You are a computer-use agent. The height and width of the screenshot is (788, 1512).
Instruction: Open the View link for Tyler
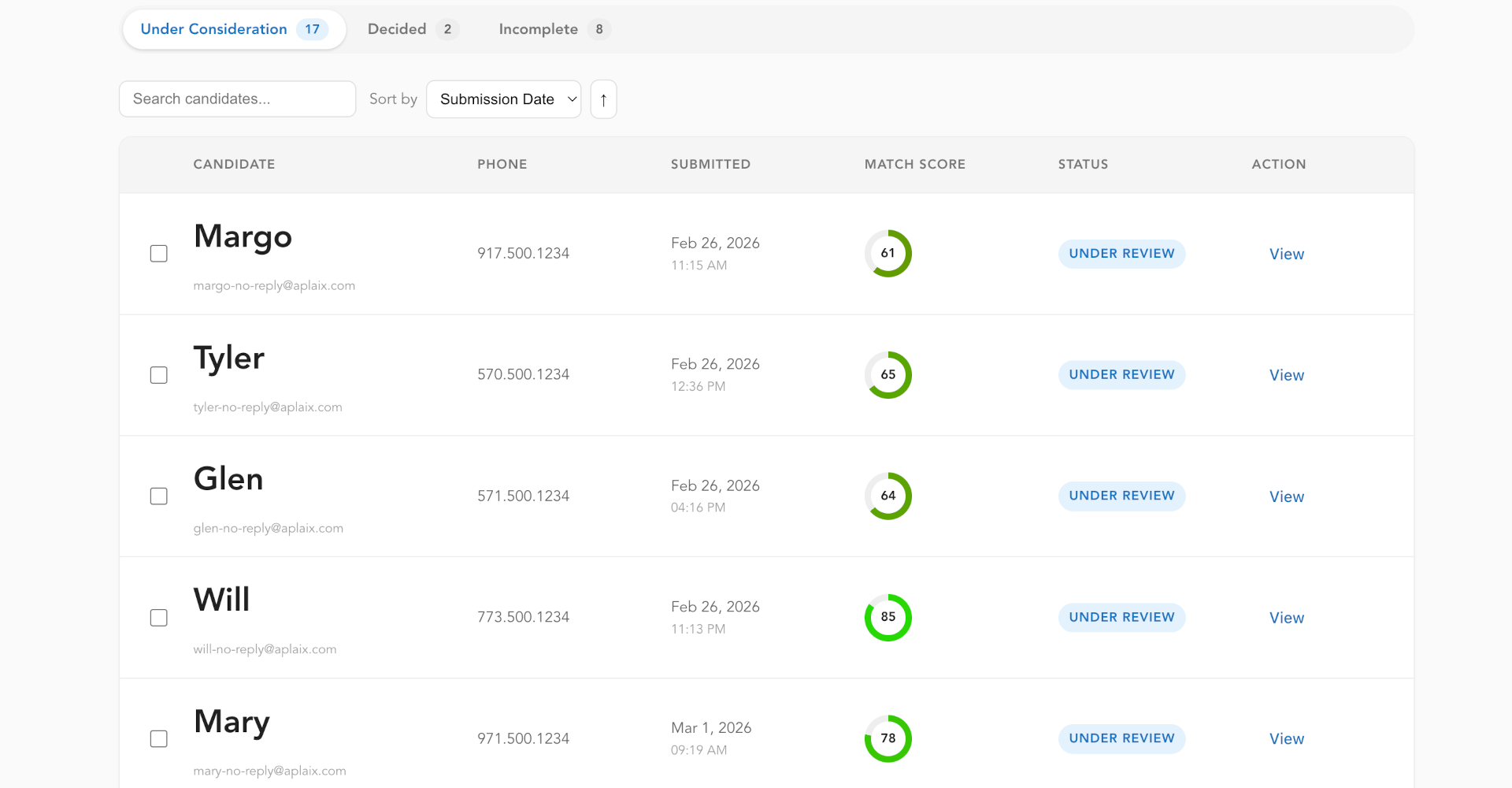click(1287, 375)
